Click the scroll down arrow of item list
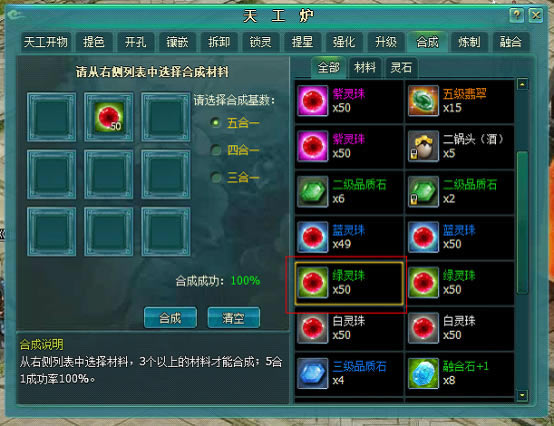This screenshot has width=554, height=426. (x=522, y=395)
